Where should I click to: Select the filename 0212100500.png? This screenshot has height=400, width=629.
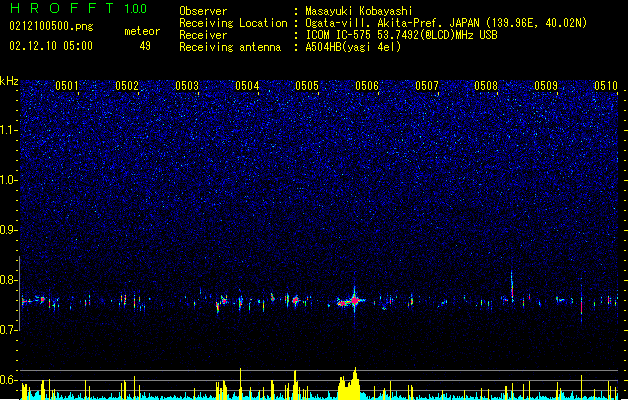click(x=51, y=27)
